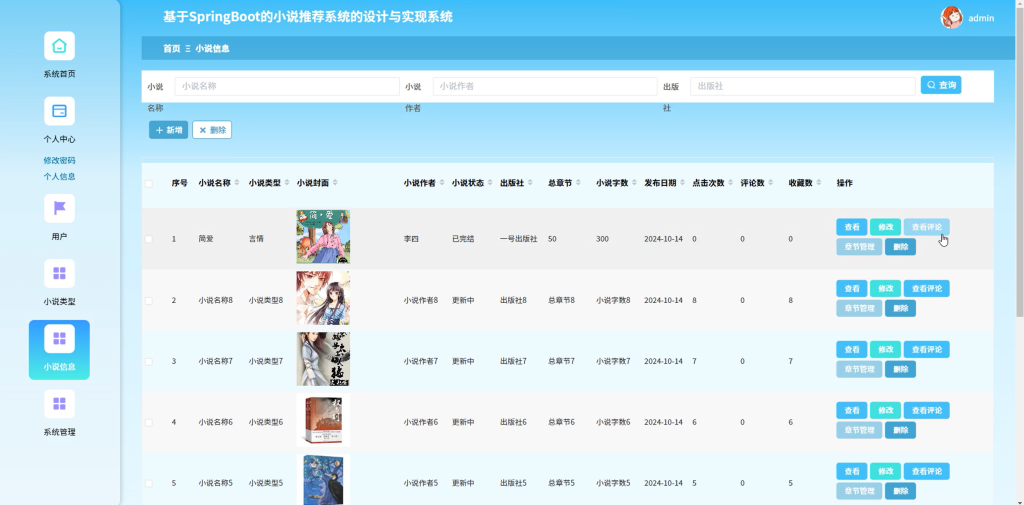The width and height of the screenshot is (1024, 505).
Task: Sort by 评论数 column arrows
Action: point(771,183)
